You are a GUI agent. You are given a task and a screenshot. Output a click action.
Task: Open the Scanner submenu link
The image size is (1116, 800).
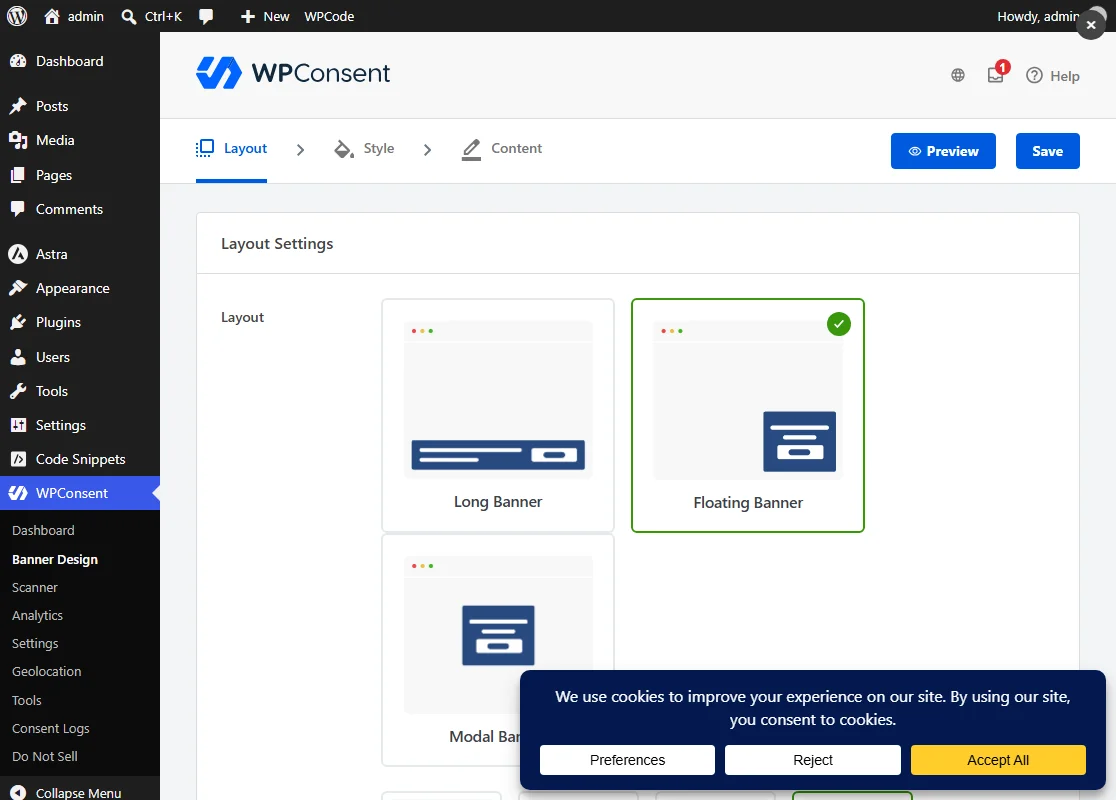tap(35, 587)
